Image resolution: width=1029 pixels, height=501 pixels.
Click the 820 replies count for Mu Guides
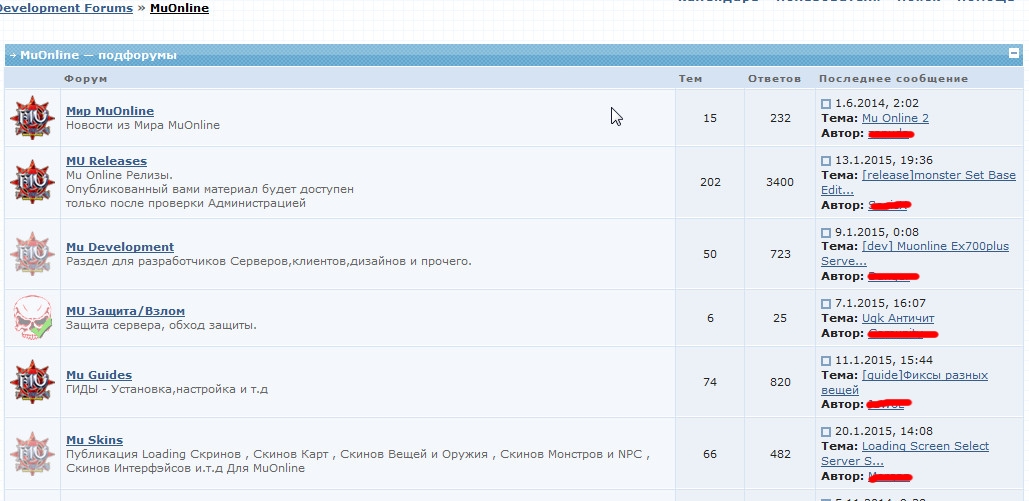click(x=780, y=382)
